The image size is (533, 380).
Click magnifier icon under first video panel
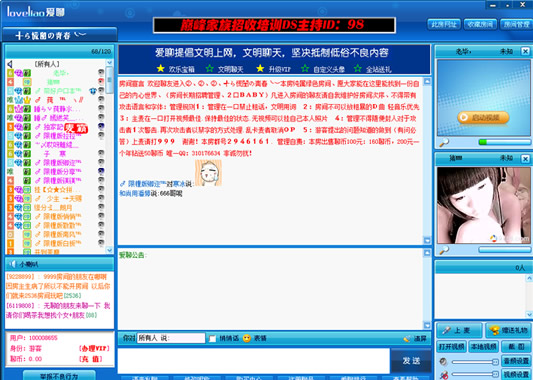[444, 143]
